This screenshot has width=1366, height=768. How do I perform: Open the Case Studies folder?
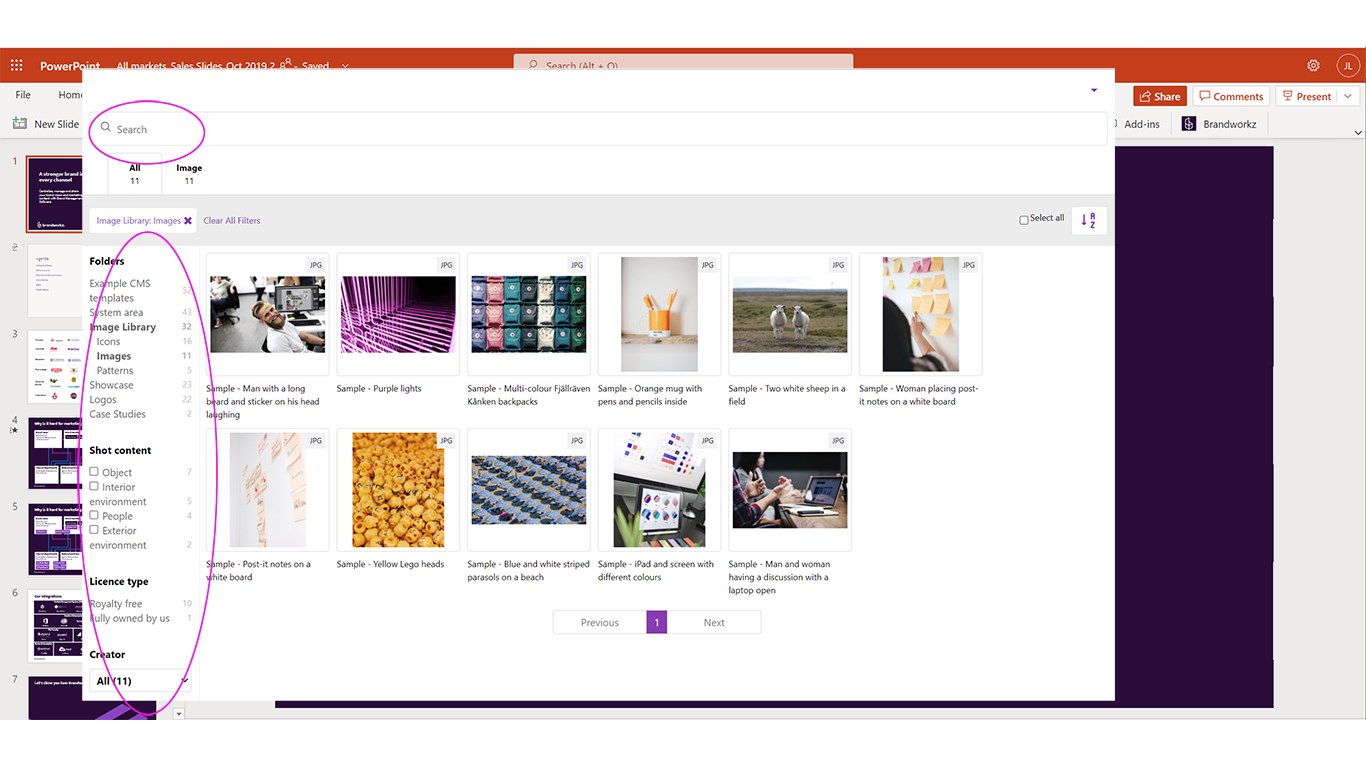click(118, 414)
